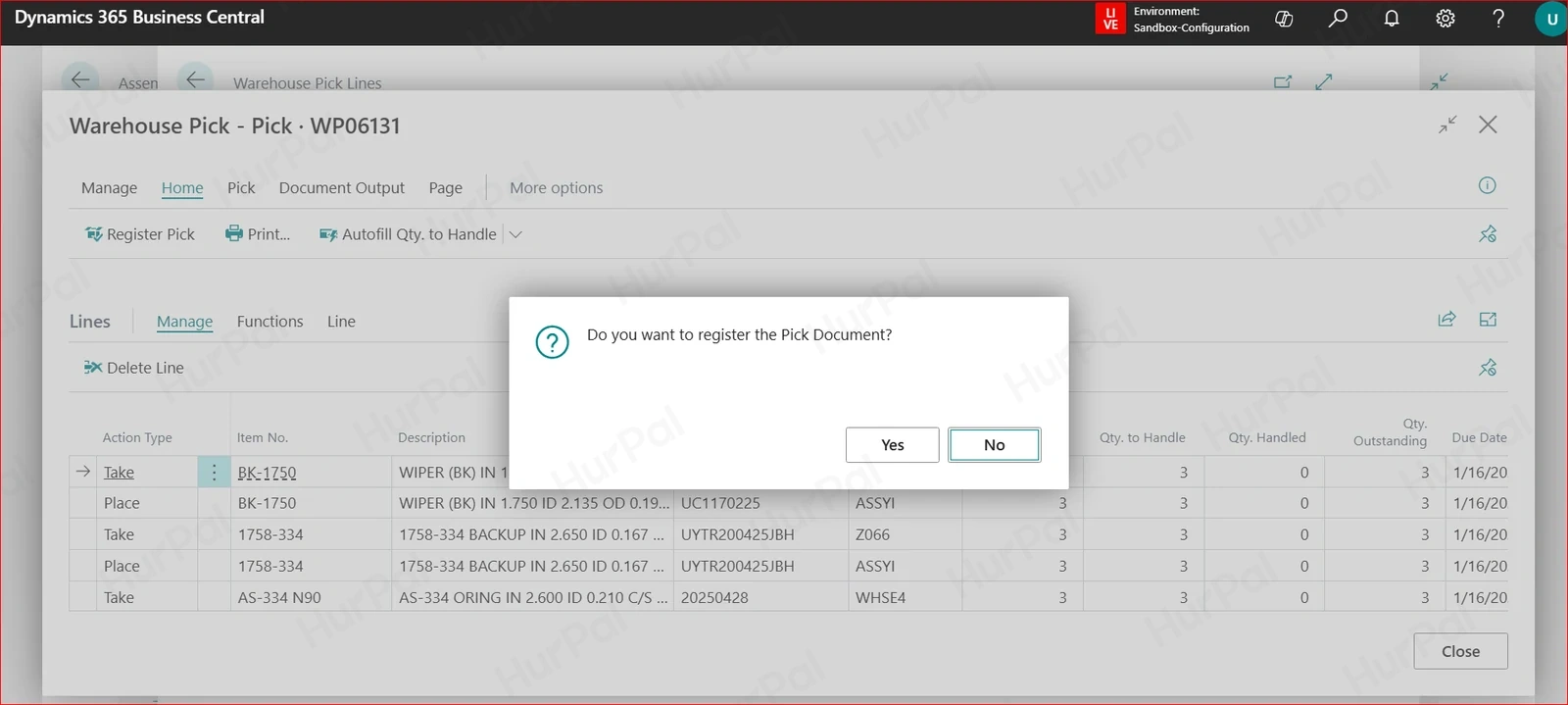Show row options for the first Take line

click(214, 473)
